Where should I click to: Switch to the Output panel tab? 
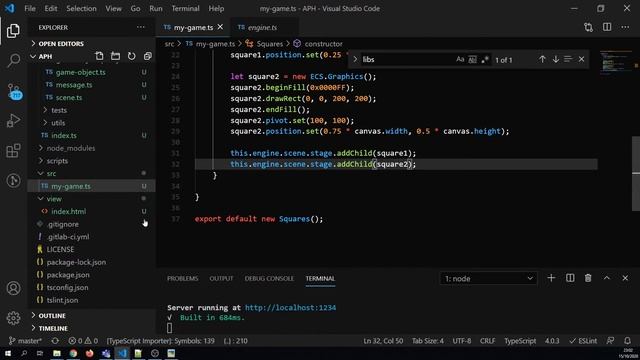221,278
